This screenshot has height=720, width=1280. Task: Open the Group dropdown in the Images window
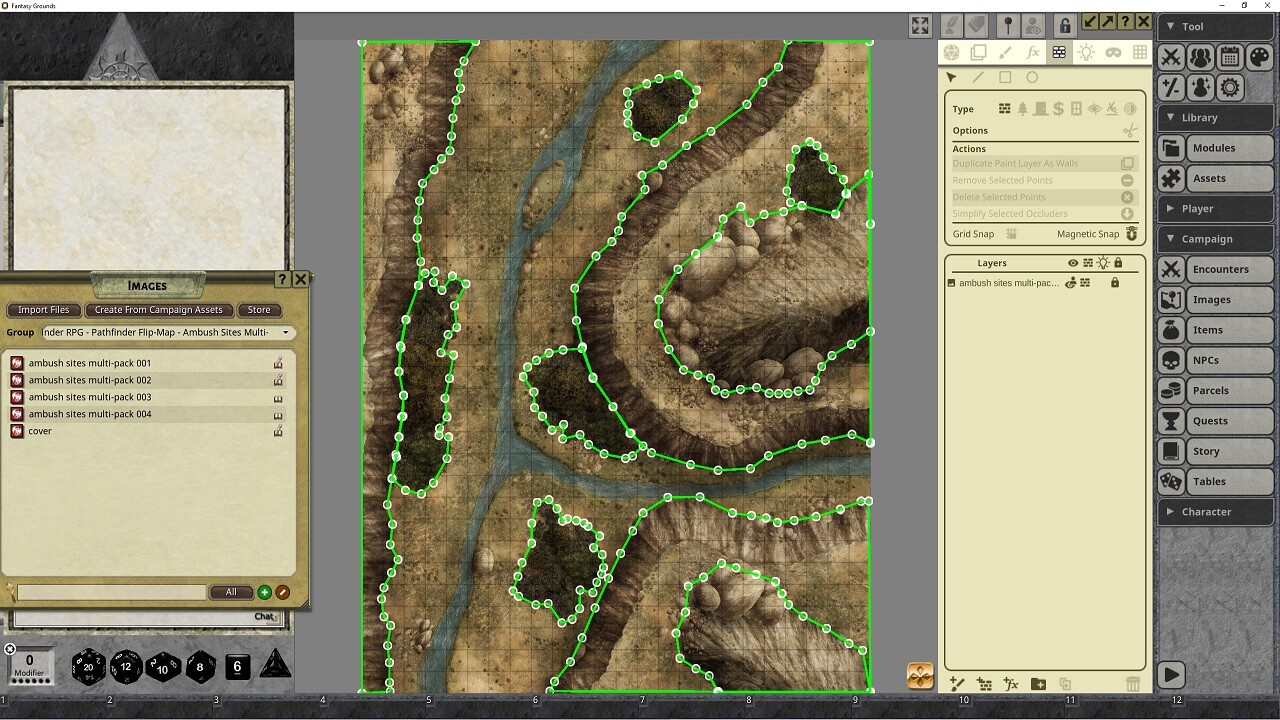click(x=285, y=332)
